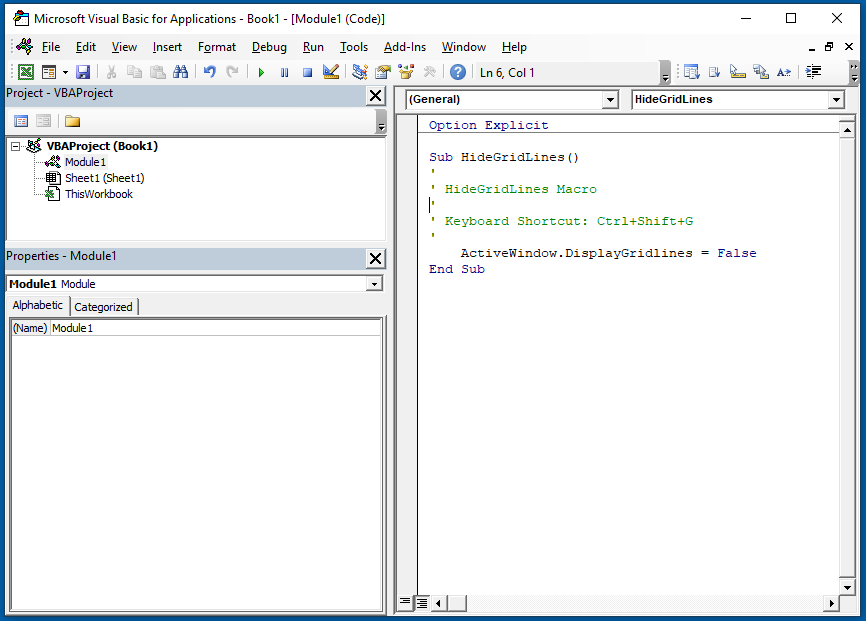The width and height of the screenshot is (866, 621).
Task: Click the View Microsoft Excel icon
Action: click(27, 71)
